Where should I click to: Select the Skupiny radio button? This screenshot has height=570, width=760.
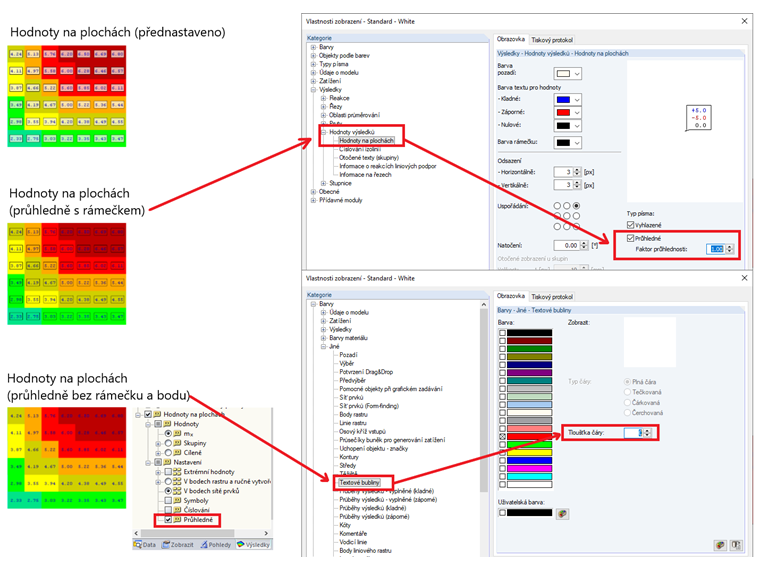point(168,443)
